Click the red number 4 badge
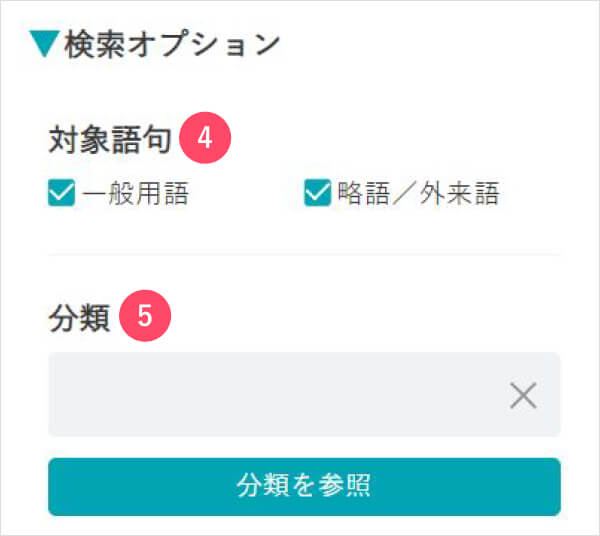Viewport: 600px width, 536px height. (x=205, y=138)
